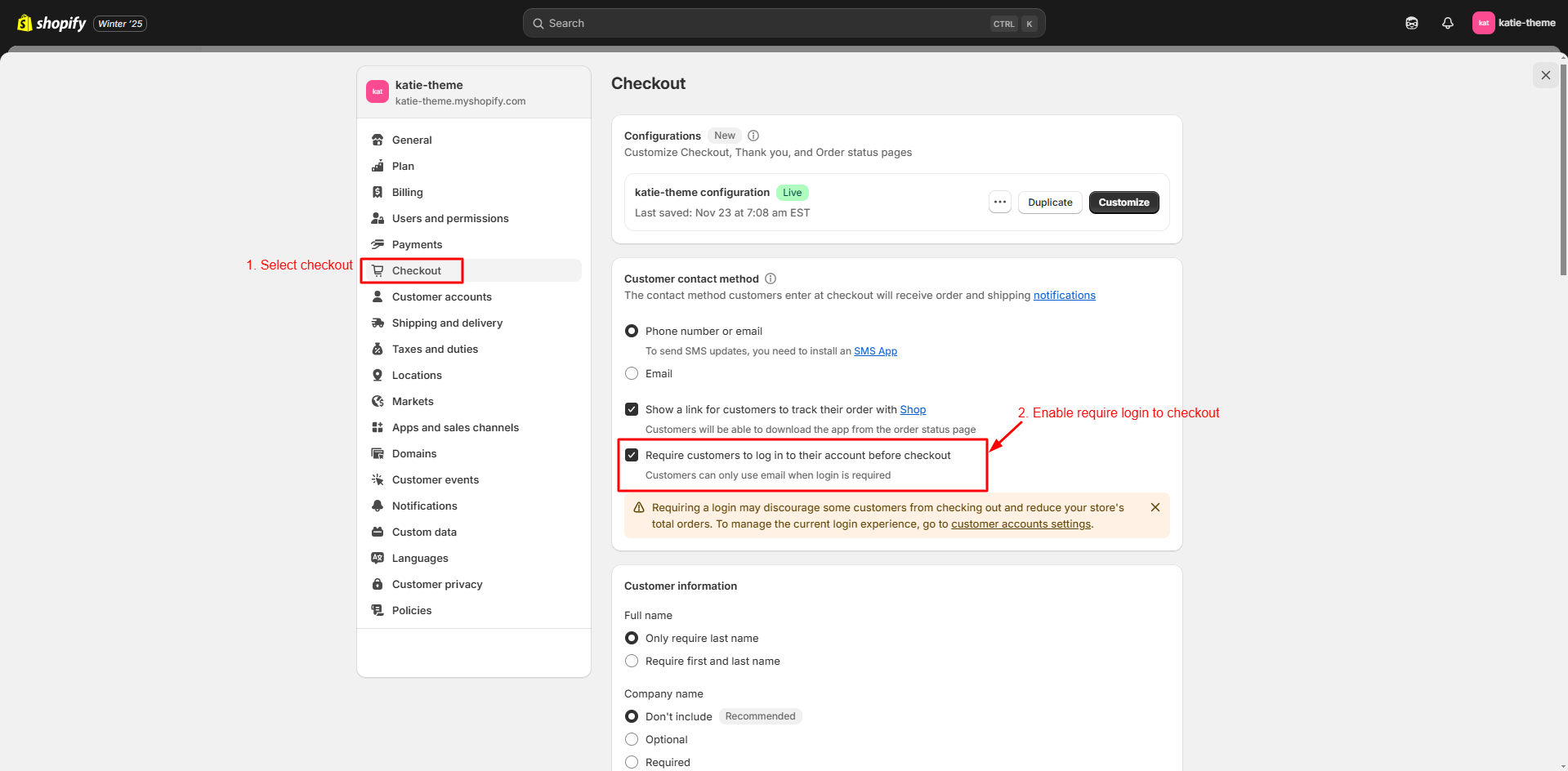Open Shipping and delivery settings

[x=447, y=323]
